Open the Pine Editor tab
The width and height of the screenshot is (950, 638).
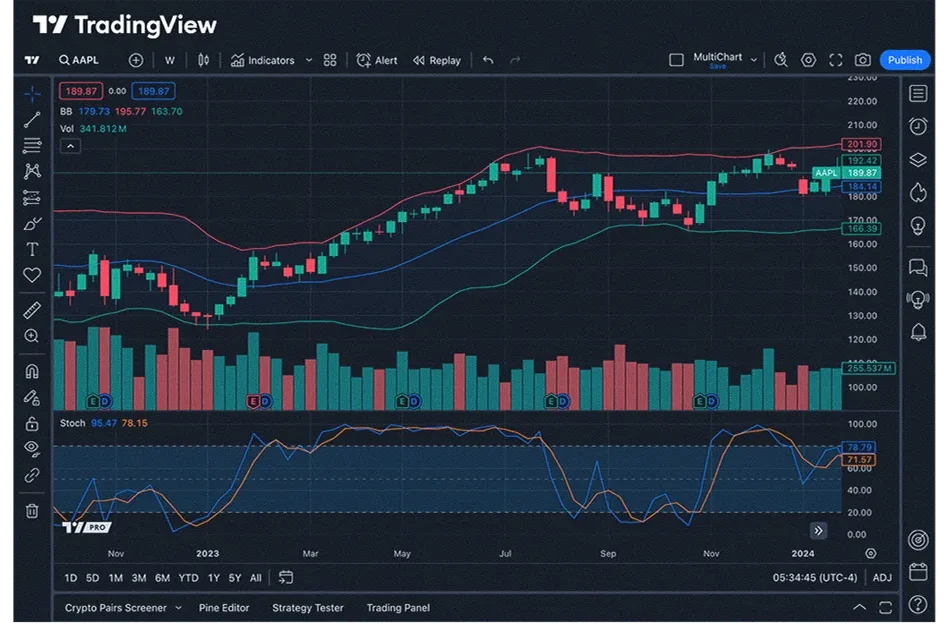tap(224, 608)
